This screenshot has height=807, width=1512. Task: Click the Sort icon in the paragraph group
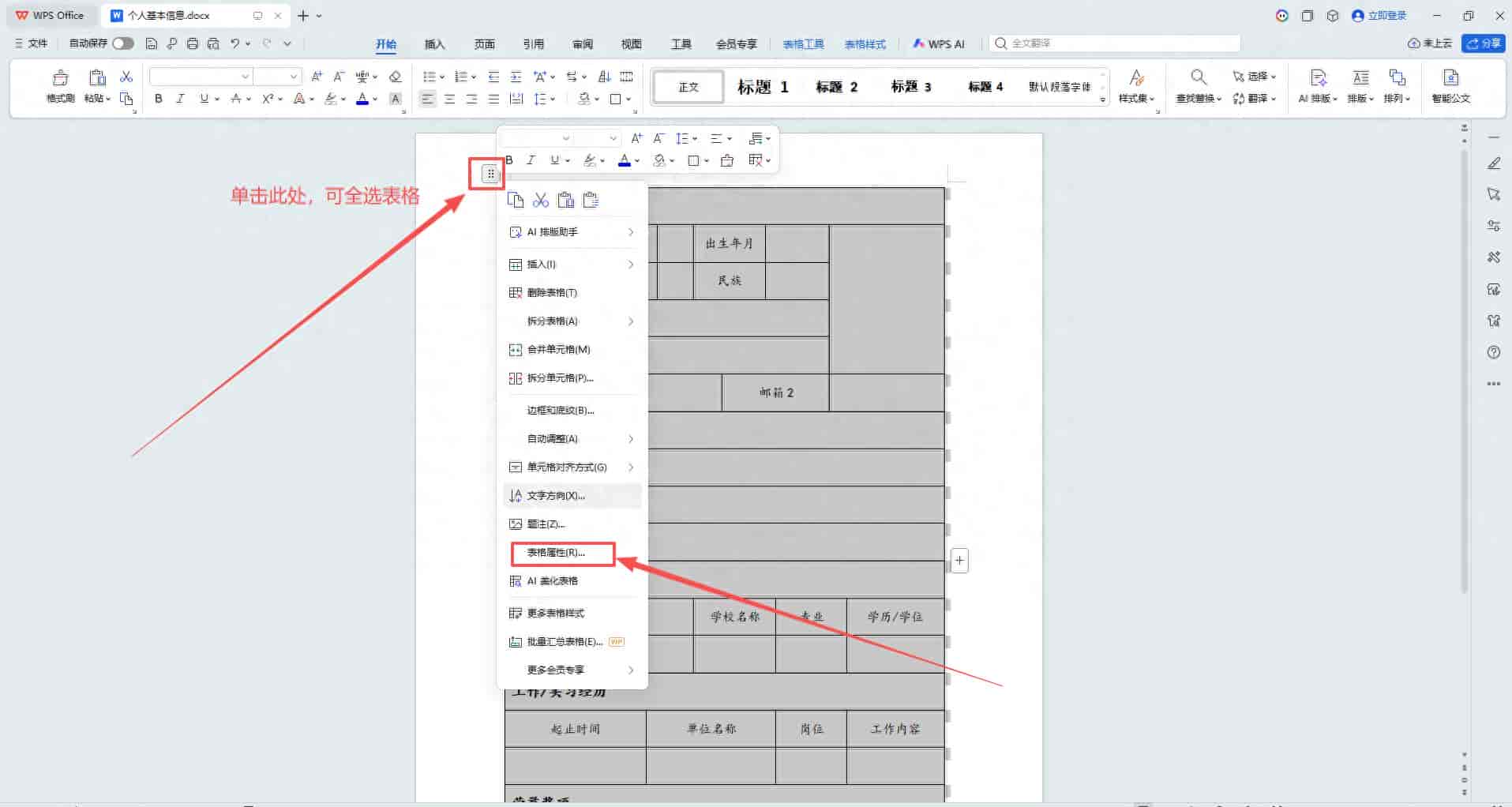(605, 77)
